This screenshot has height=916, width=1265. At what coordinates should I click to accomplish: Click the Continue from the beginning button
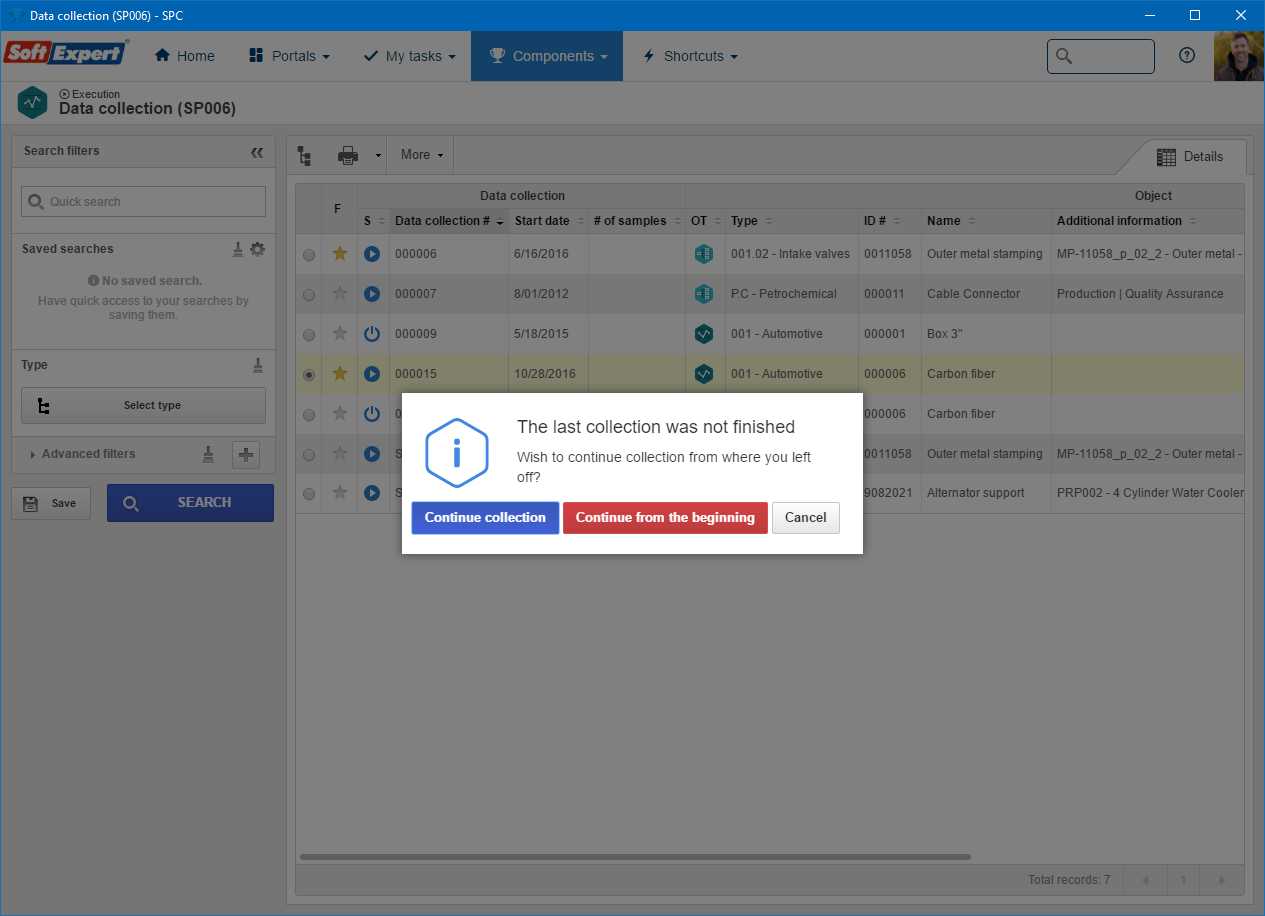(x=665, y=518)
